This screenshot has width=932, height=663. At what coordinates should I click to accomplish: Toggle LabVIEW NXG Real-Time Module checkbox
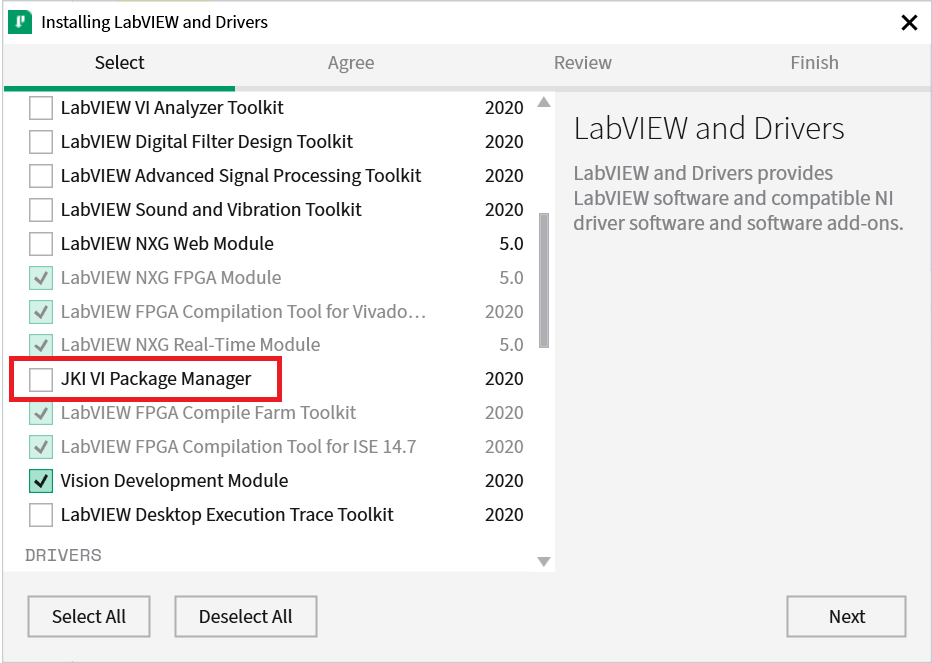41,344
